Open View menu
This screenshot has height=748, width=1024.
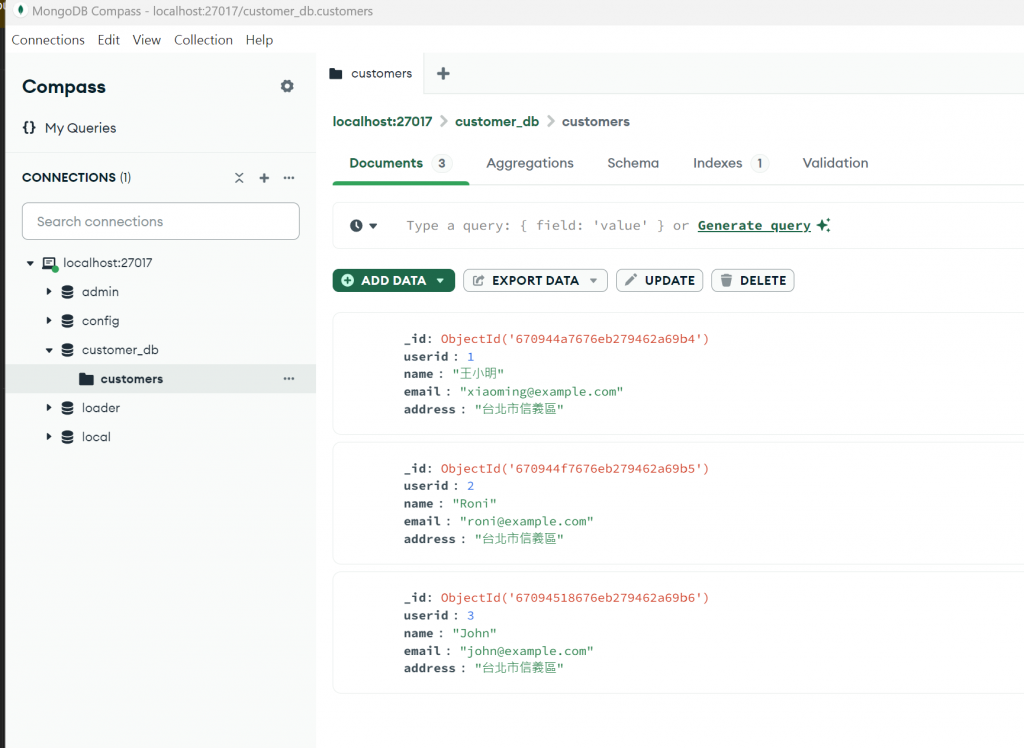146,40
